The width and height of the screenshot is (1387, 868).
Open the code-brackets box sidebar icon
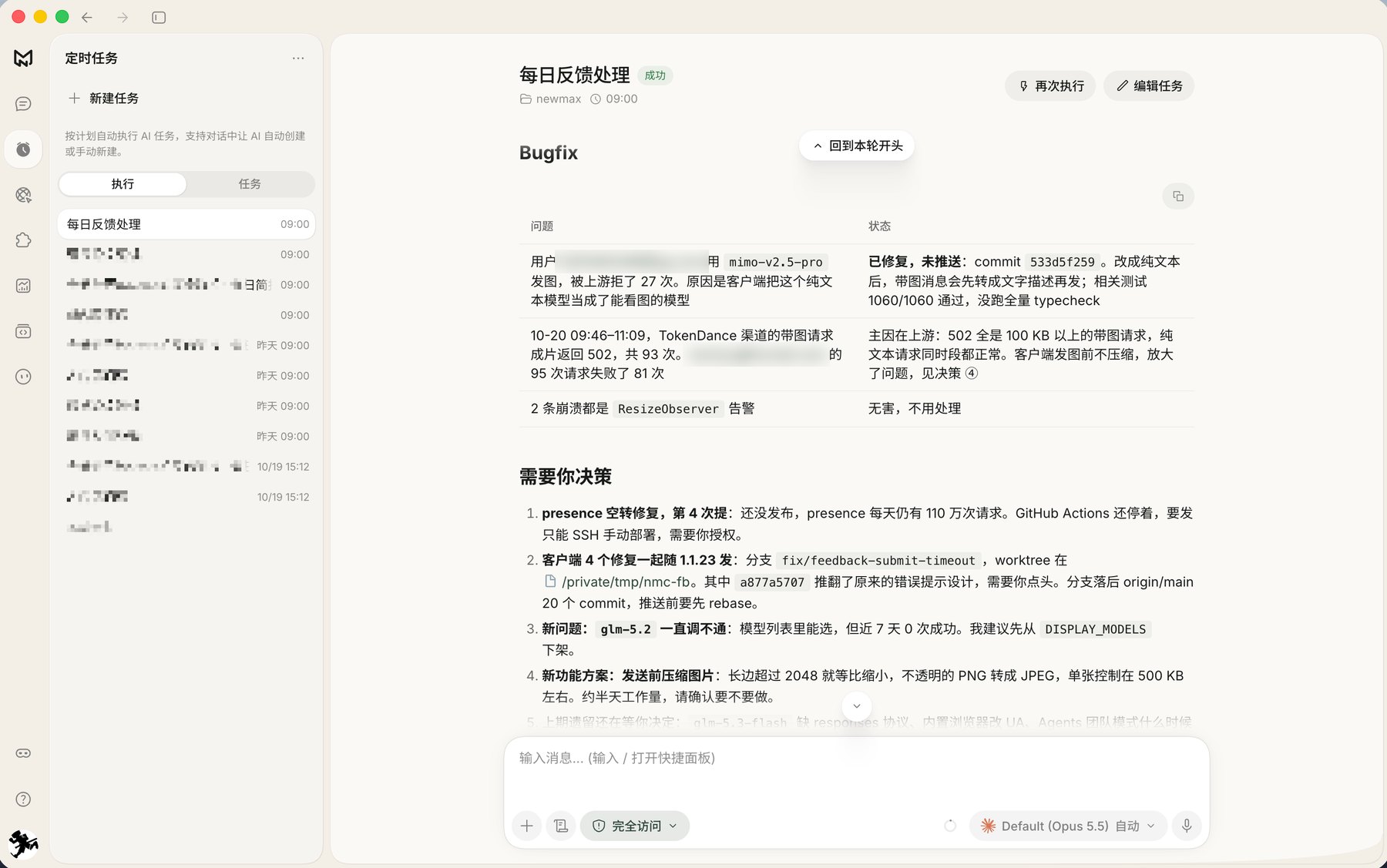click(x=23, y=331)
